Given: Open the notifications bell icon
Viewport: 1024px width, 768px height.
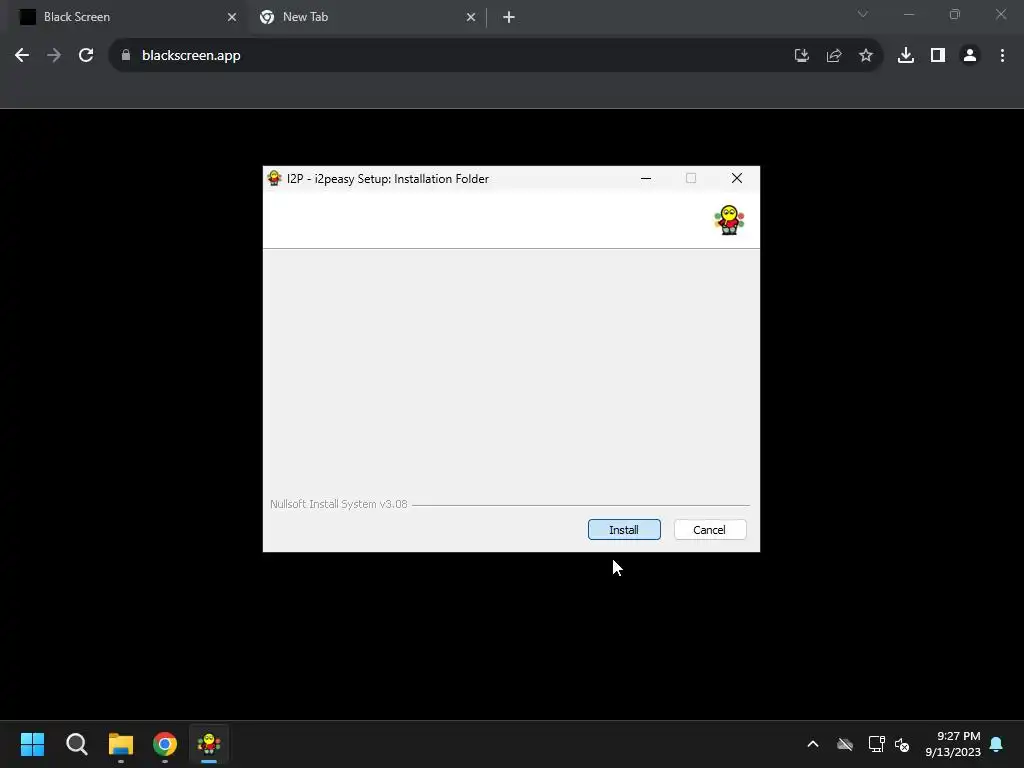Looking at the screenshot, I should pos(997,744).
